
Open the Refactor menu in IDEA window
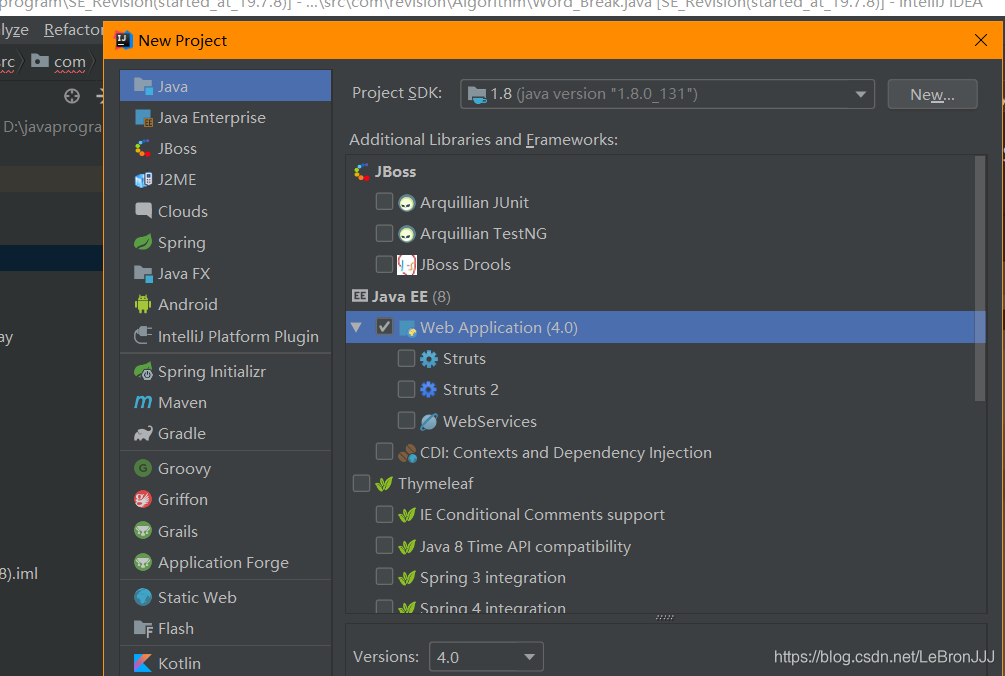coord(72,30)
